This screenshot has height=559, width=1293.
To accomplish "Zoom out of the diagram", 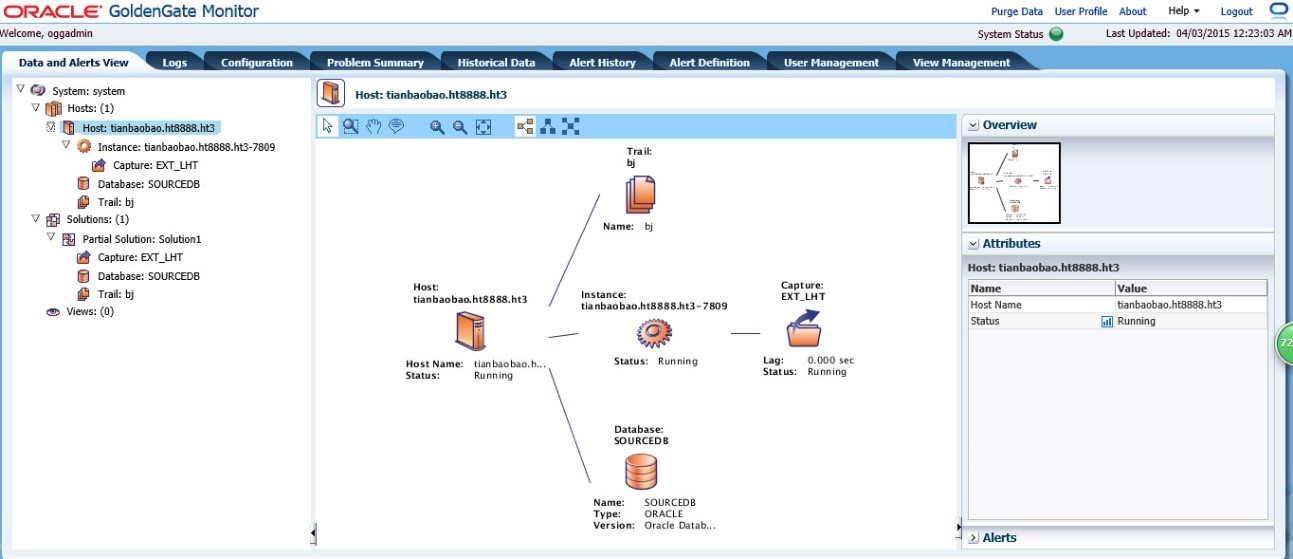I will tap(460, 127).
